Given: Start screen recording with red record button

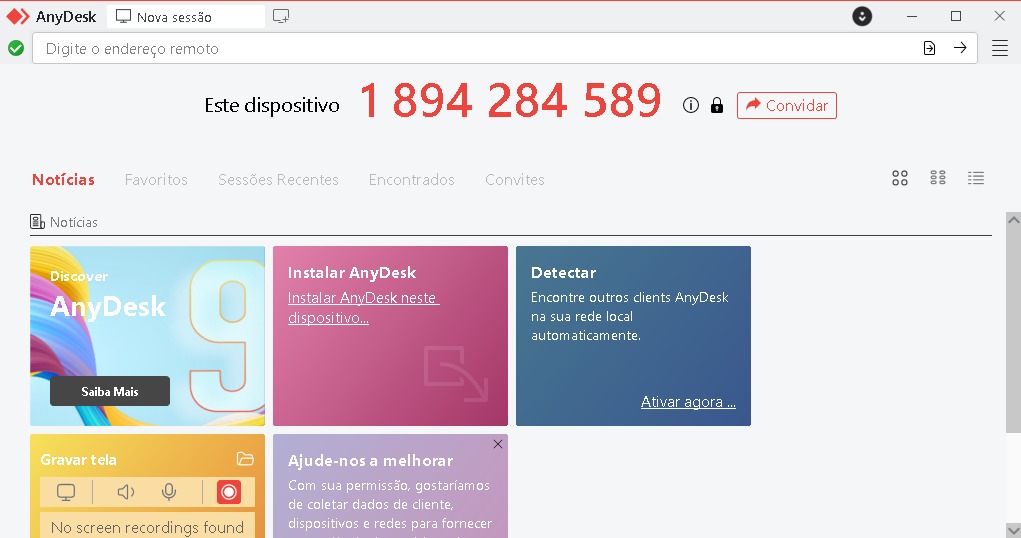Looking at the screenshot, I should pyautogui.click(x=229, y=492).
